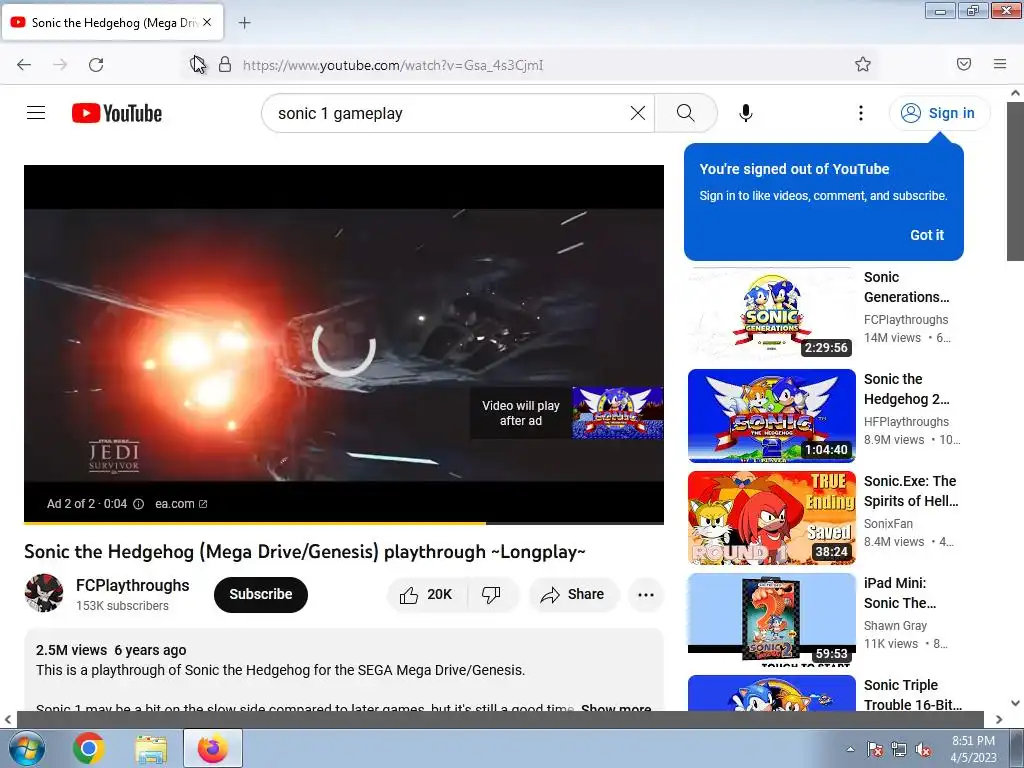
Task: Open the ad info circle icon
Action: pos(138,504)
